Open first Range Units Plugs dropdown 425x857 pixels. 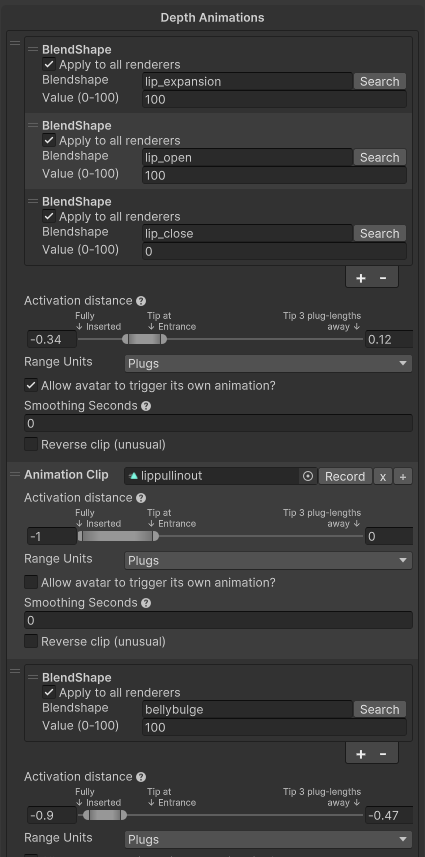(x=268, y=363)
